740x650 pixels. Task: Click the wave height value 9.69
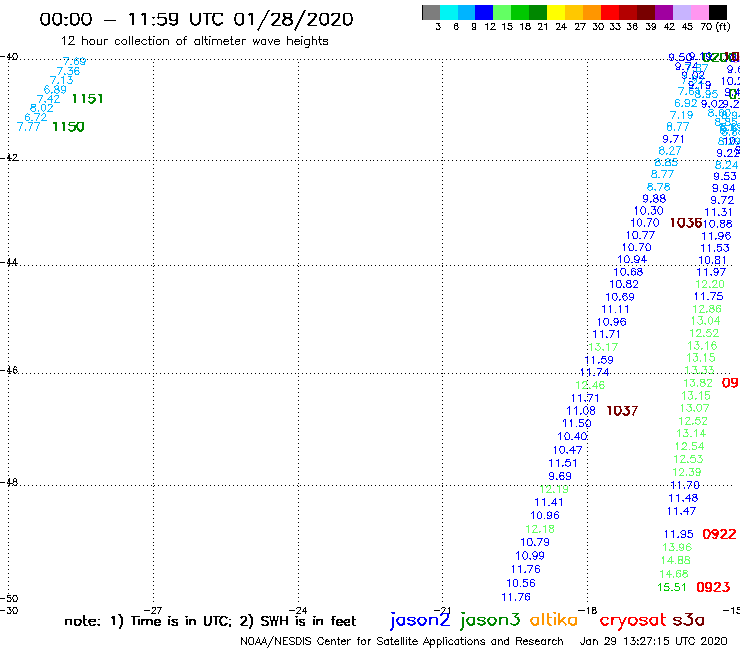tap(560, 476)
